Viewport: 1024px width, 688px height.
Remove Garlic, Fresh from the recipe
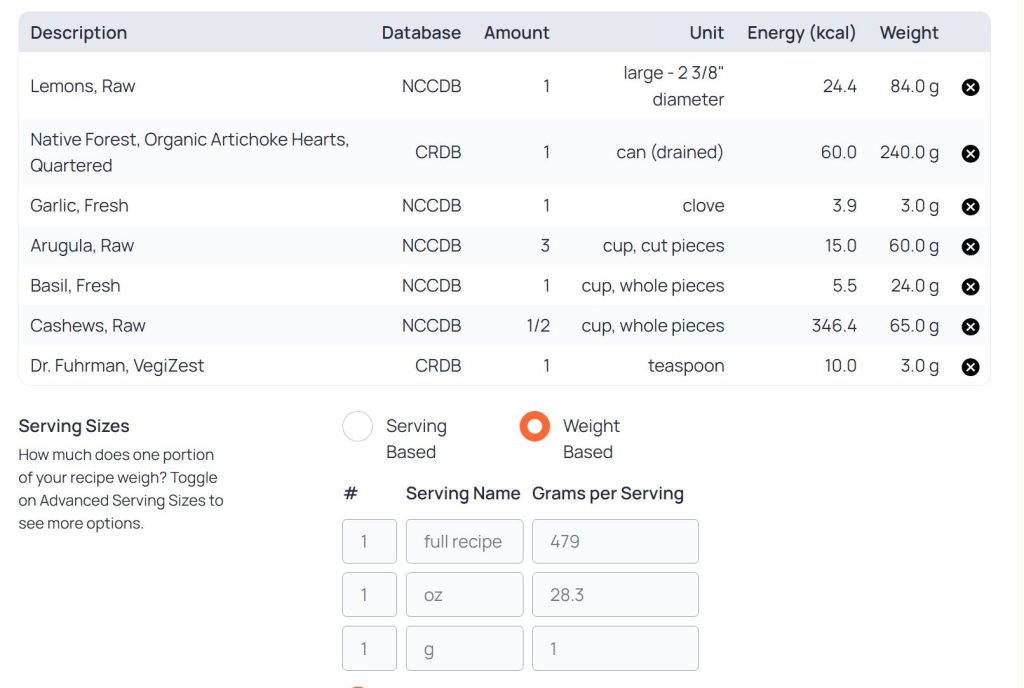(x=969, y=207)
